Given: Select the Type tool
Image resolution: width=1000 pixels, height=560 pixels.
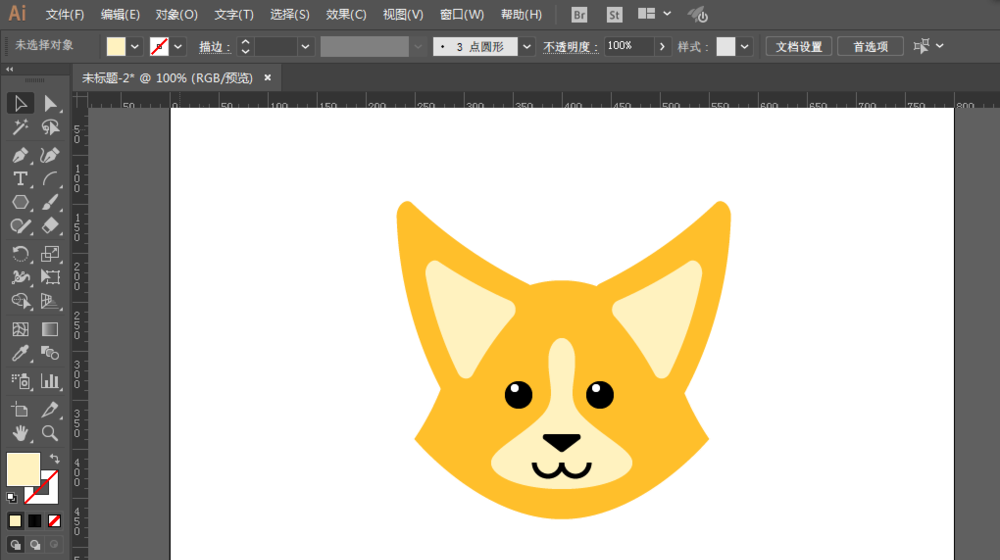Looking at the screenshot, I should coord(20,179).
